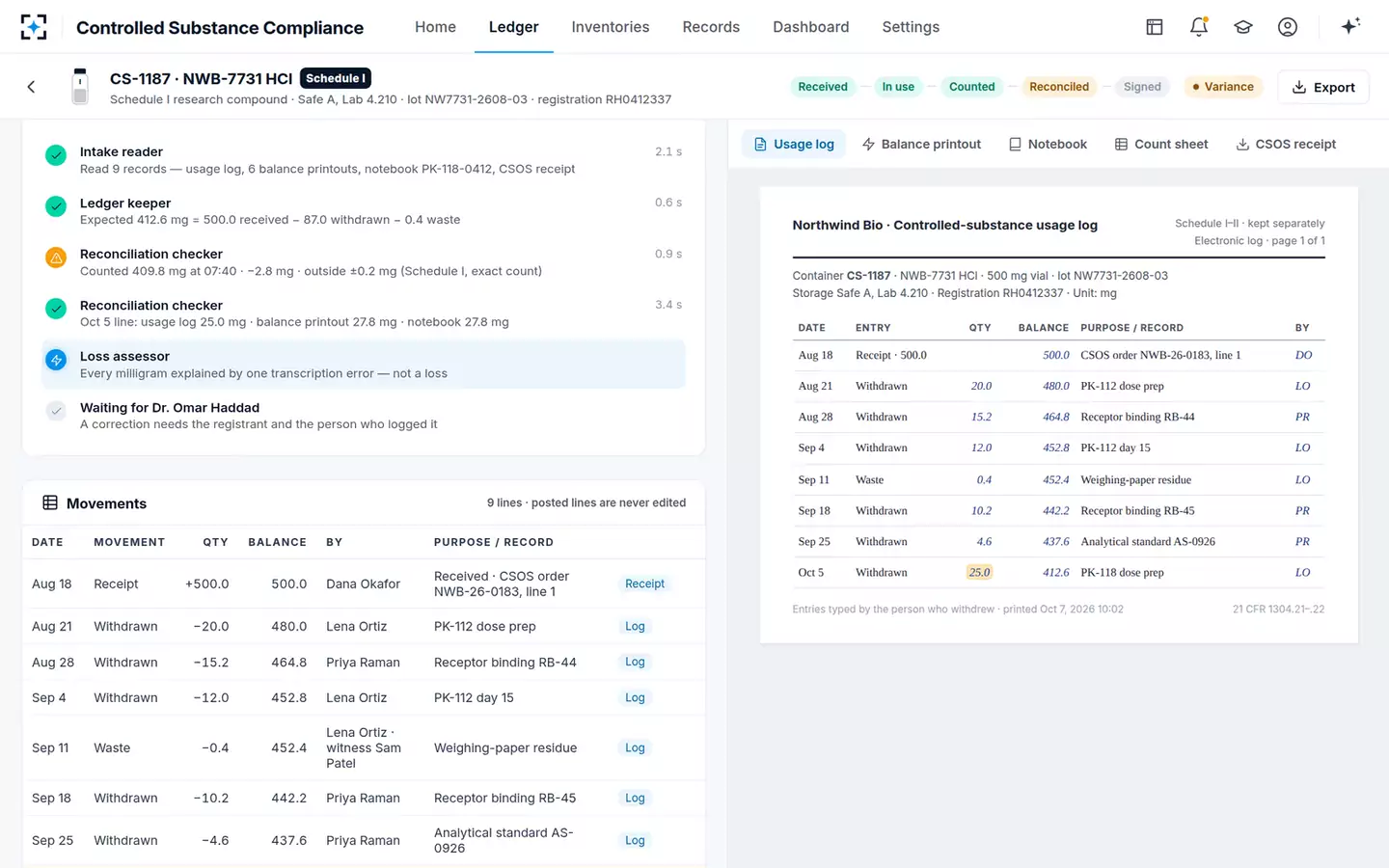Click the Oct 5 line reconciliation step

click(x=364, y=312)
